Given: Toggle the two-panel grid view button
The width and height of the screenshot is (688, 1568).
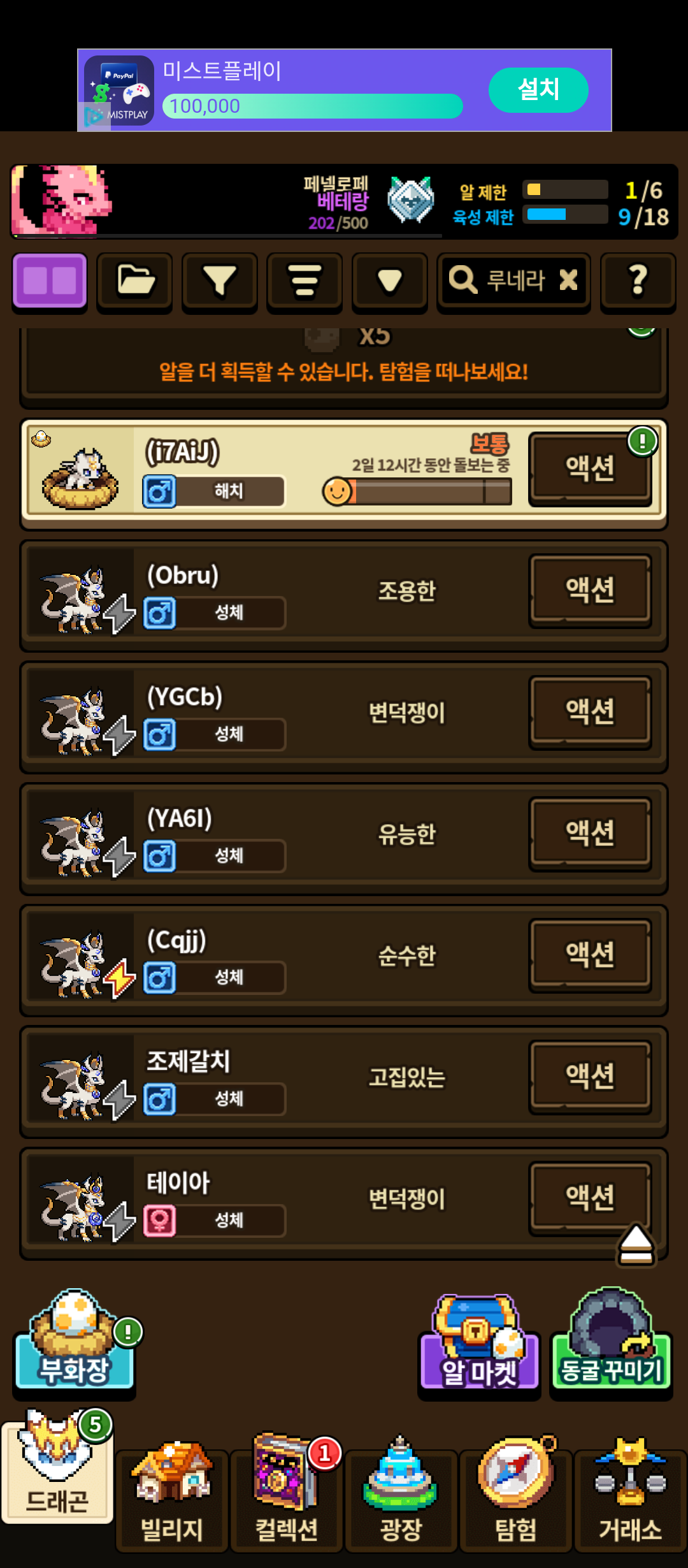Looking at the screenshot, I should point(50,281).
